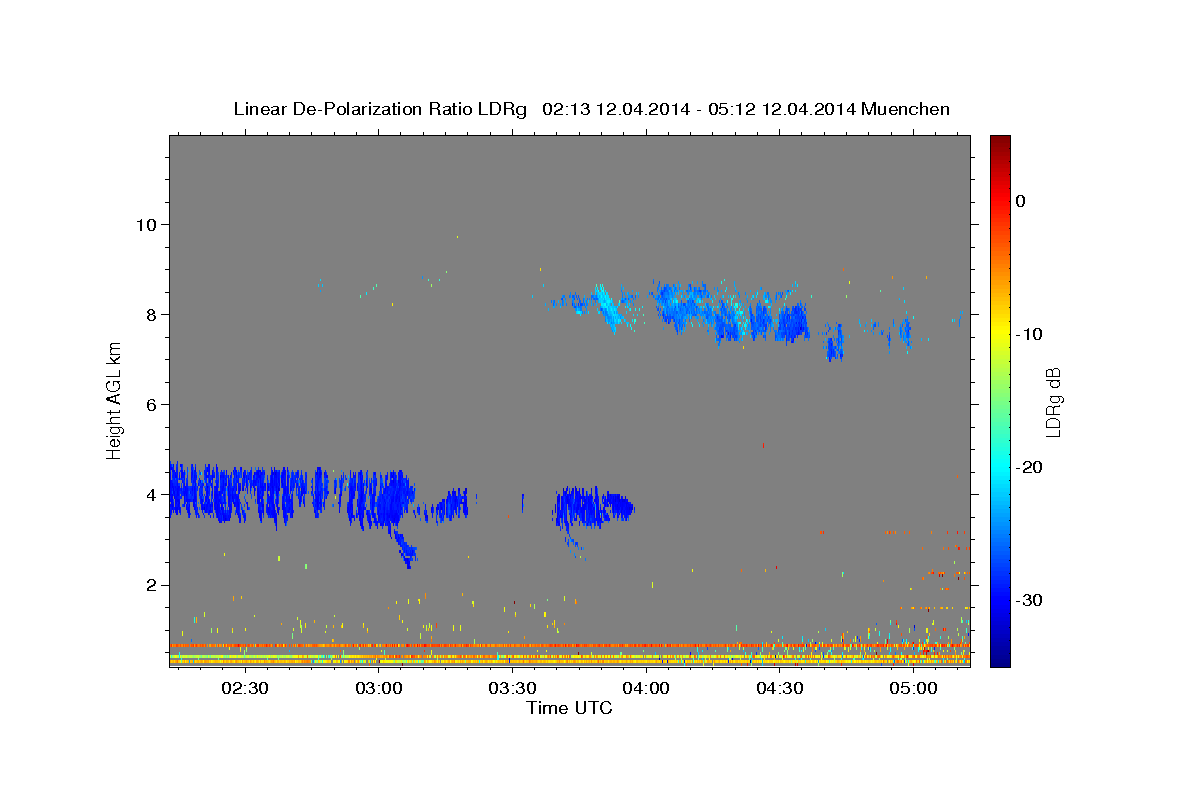The height and width of the screenshot is (800, 1200).
Task: Click the height tick label 10
Action: (x=146, y=224)
